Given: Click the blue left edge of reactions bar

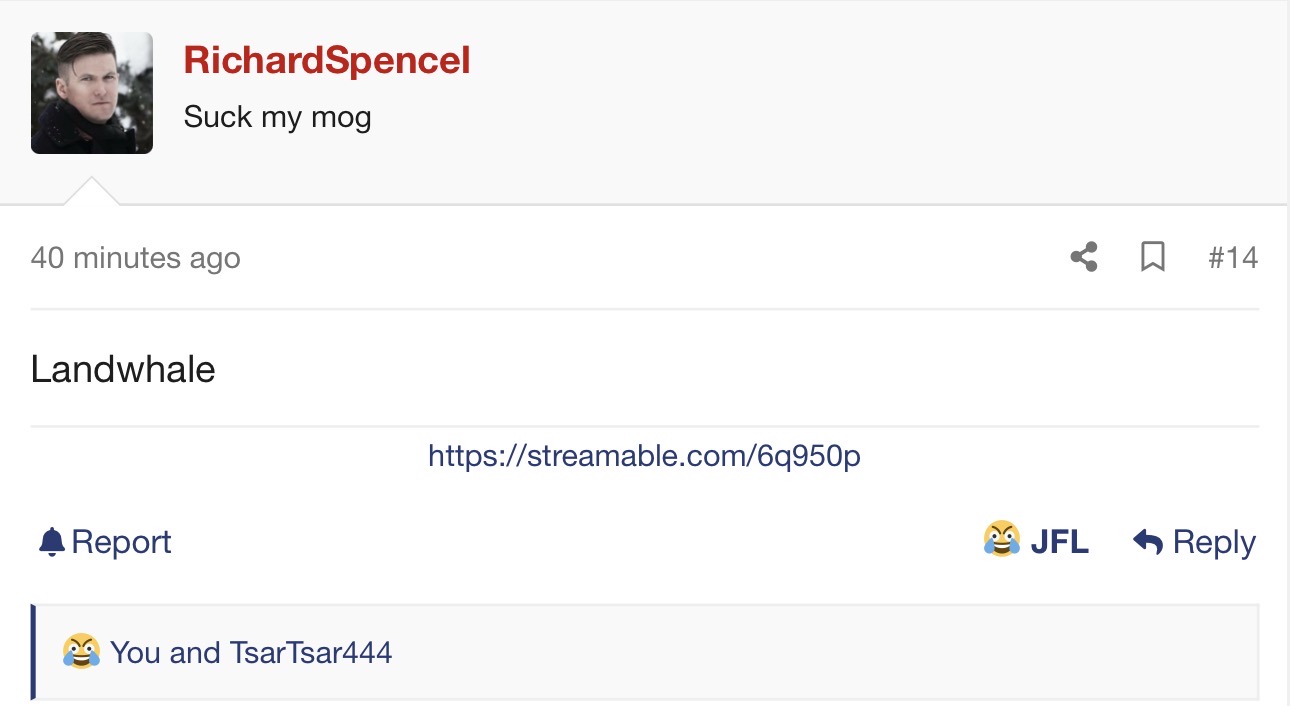Looking at the screenshot, I should 34,652.
